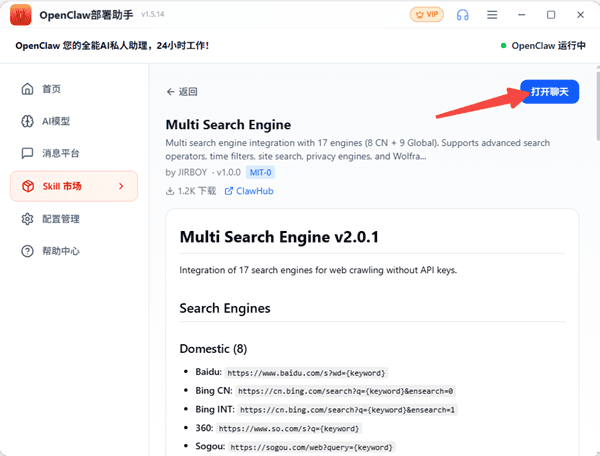Open the hamburger menu in title bar
Viewport: 600px width, 456px height.
coord(492,15)
